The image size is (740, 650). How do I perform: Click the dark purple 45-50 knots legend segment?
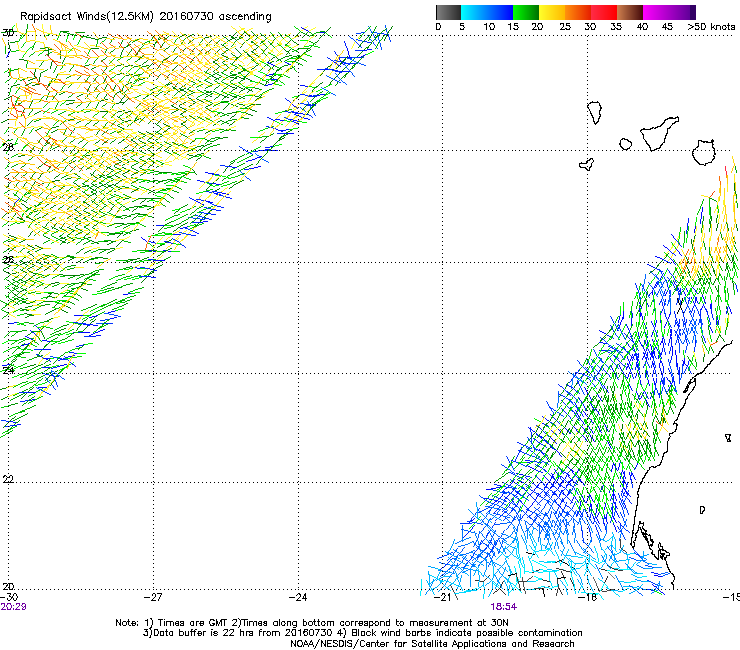682,12
